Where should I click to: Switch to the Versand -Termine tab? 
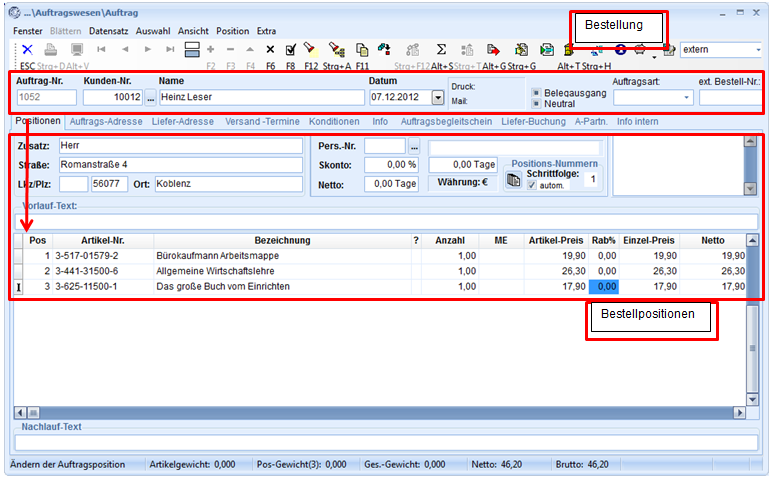pyautogui.click(x=262, y=122)
